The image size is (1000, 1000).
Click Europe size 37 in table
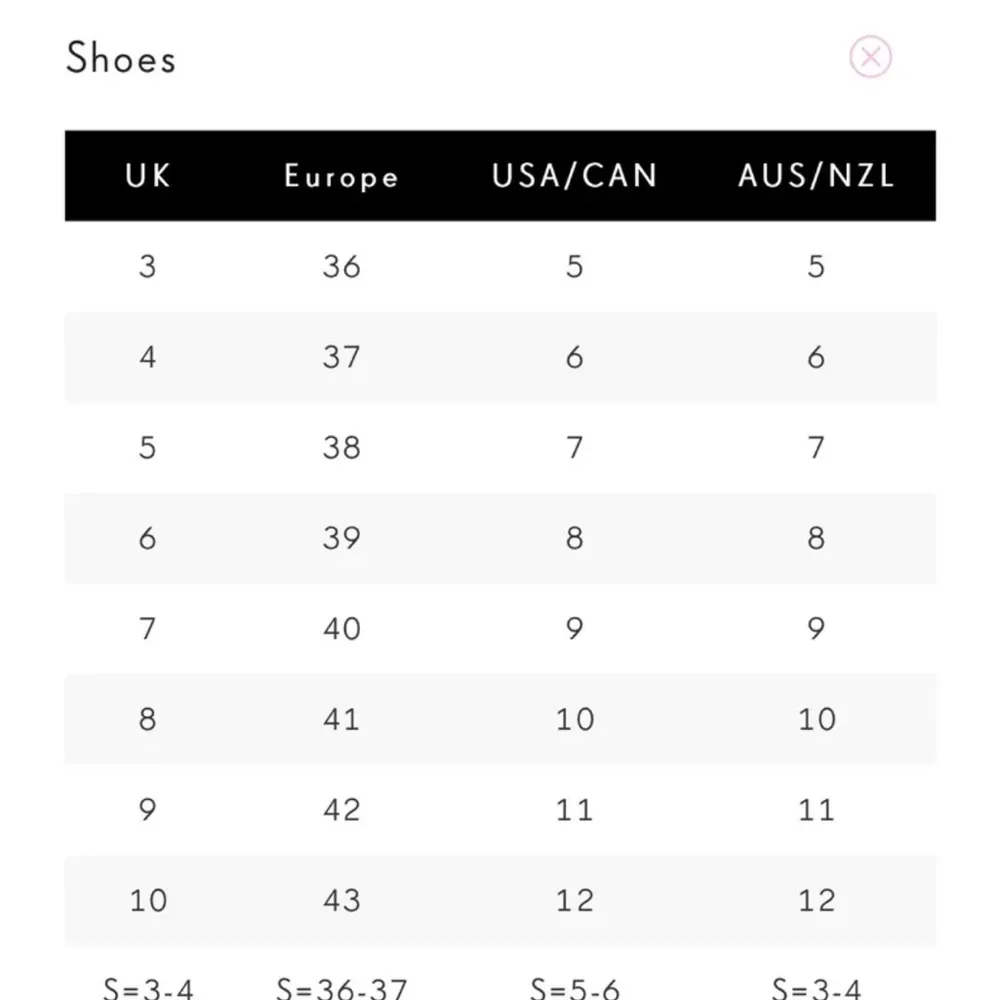pyautogui.click(x=341, y=357)
